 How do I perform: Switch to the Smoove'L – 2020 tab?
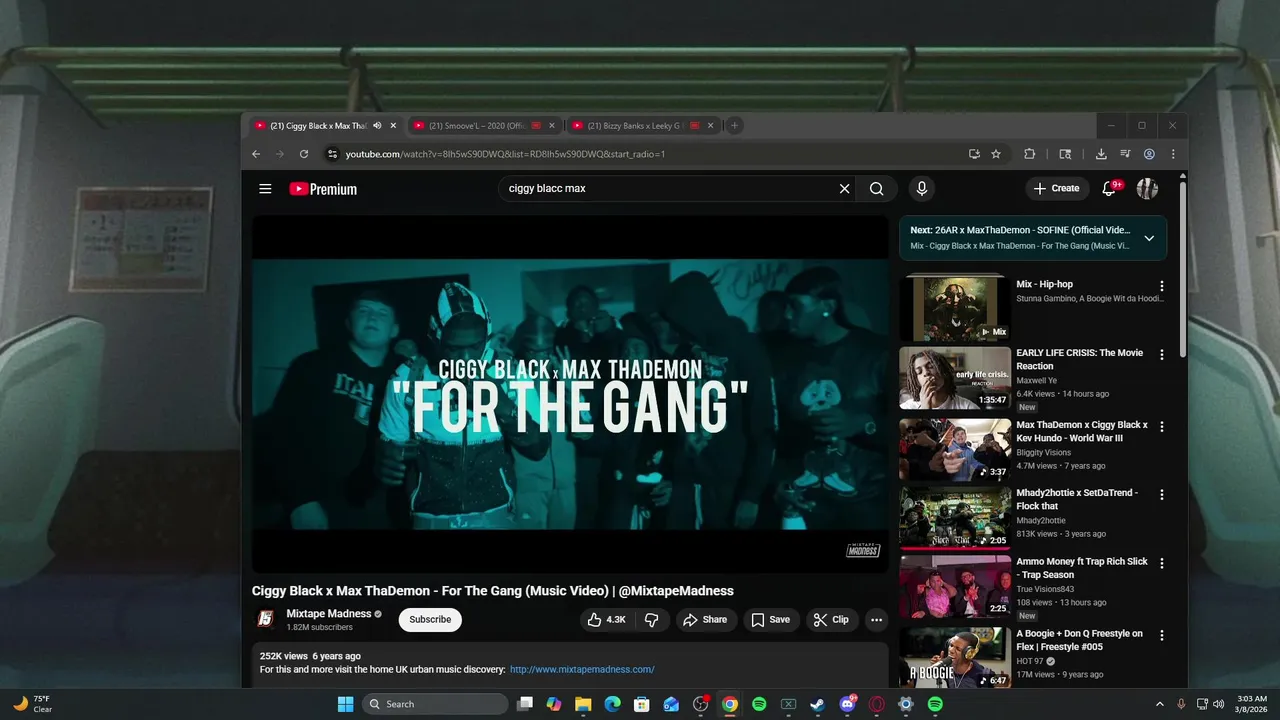[476, 126]
